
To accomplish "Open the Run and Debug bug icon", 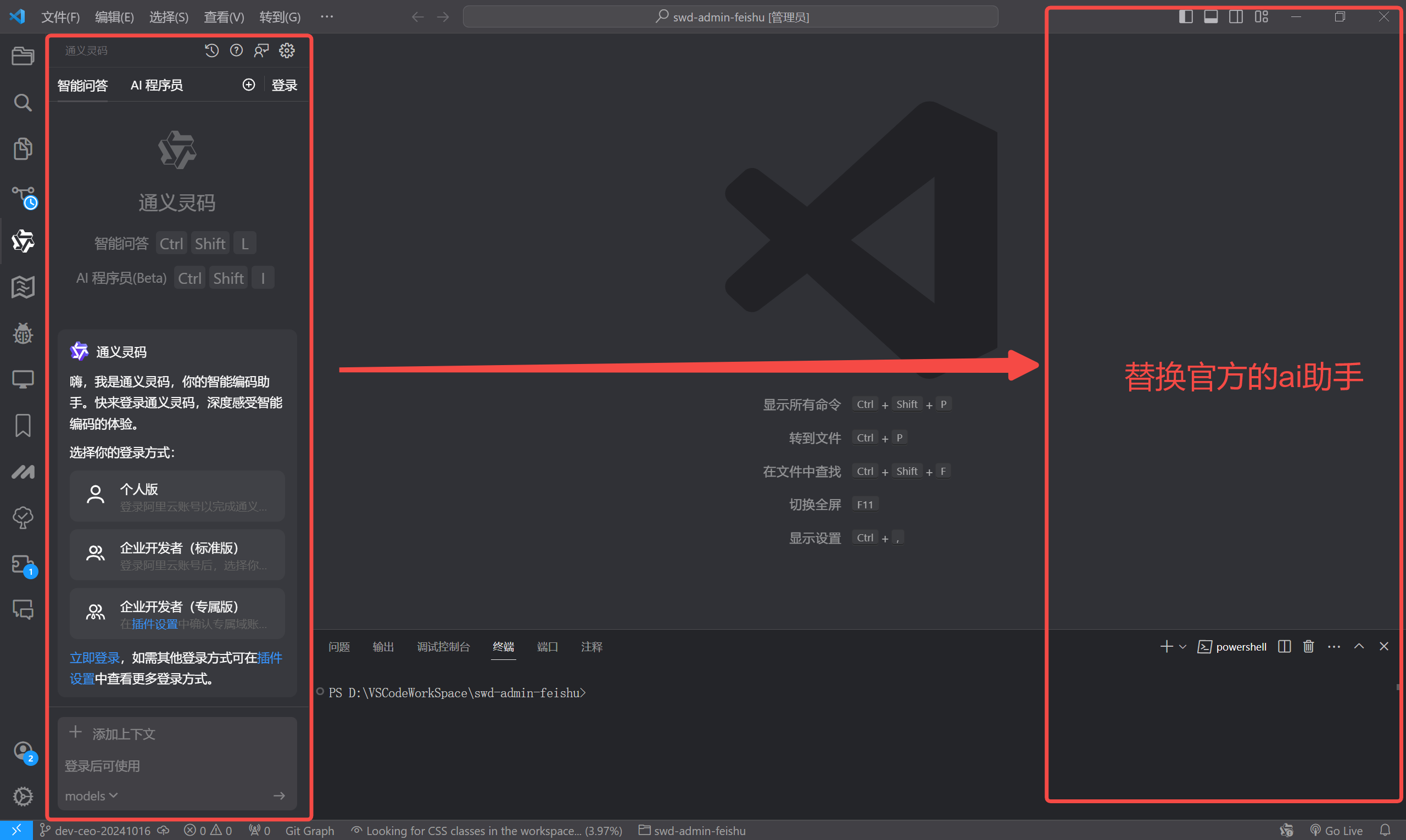I will pyautogui.click(x=23, y=333).
